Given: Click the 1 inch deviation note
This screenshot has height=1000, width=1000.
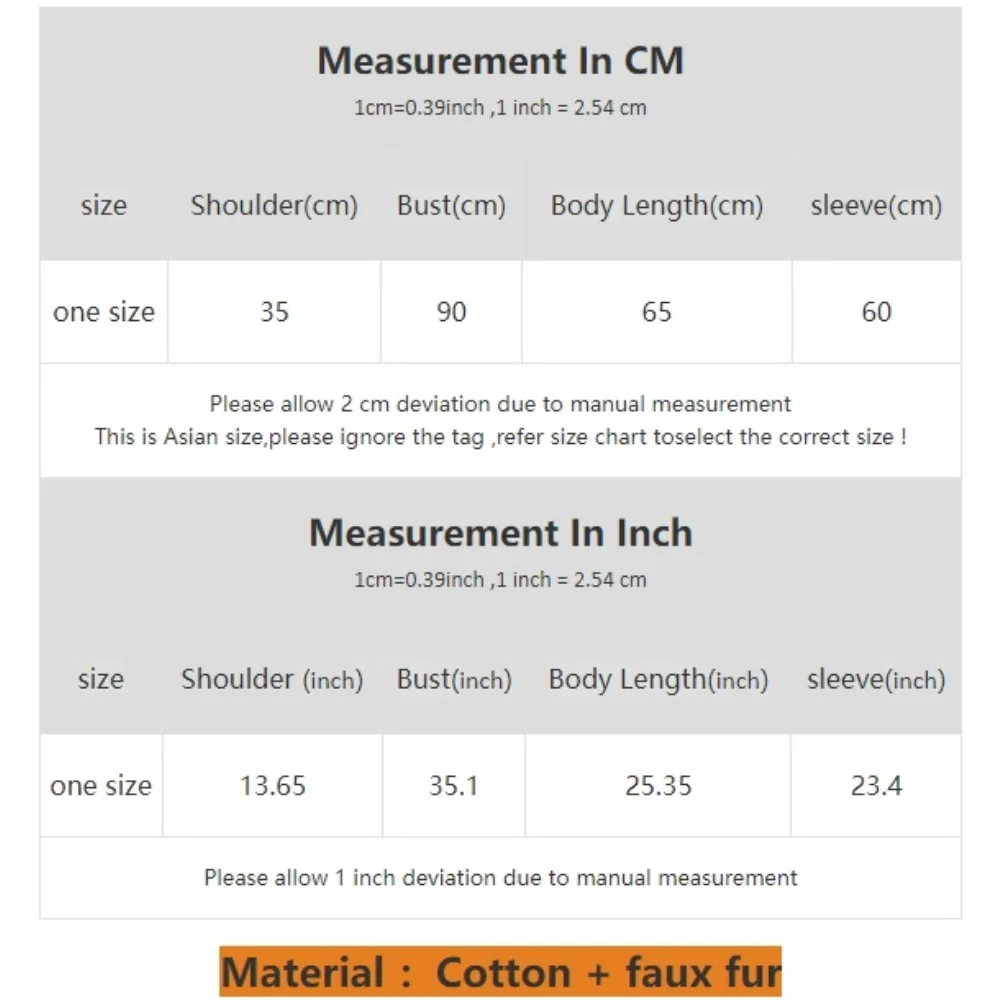Looking at the screenshot, I should [500, 878].
